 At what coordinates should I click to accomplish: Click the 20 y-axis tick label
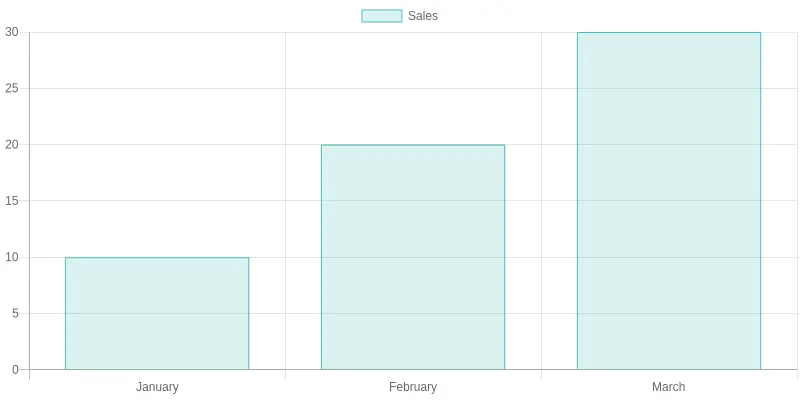(12, 144)
